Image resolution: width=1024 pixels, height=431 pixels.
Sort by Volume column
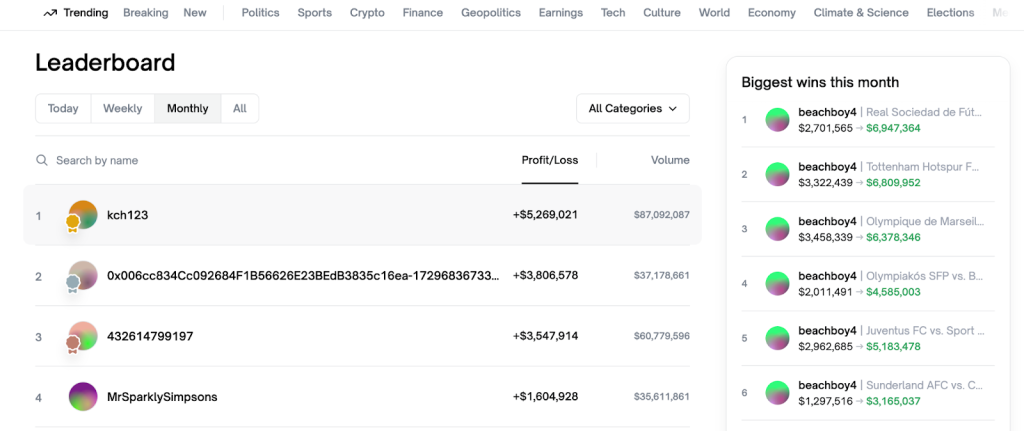tap(670, 160)
